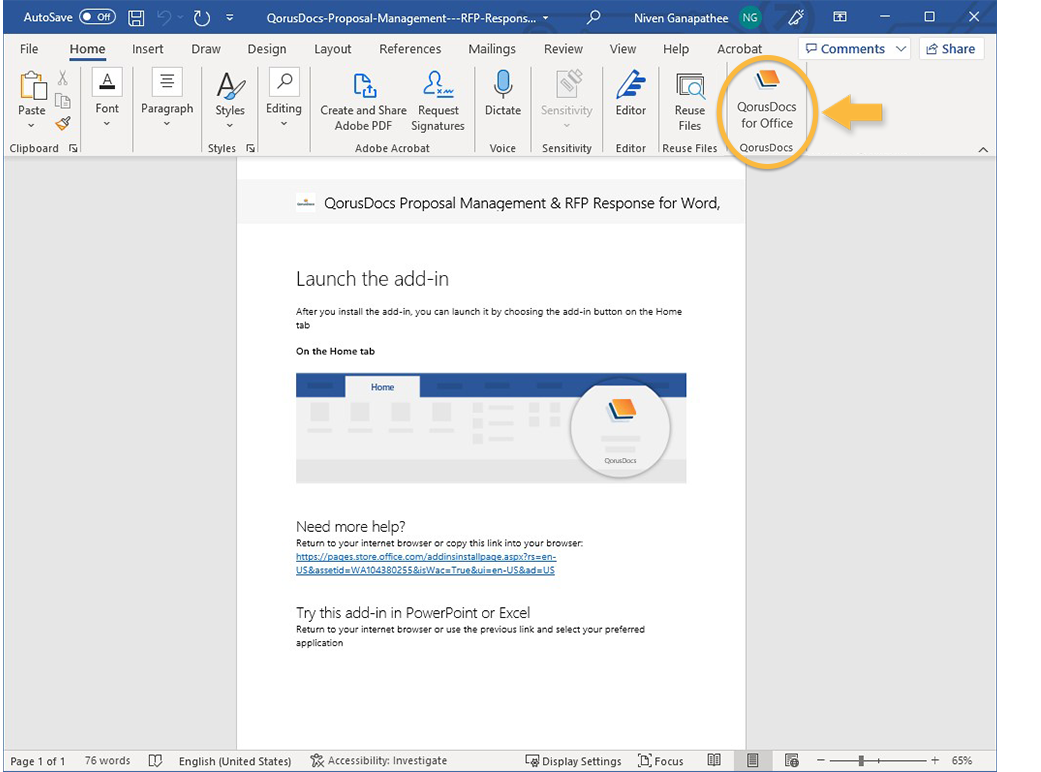
Task: Open Ribbon Display Options icon
Action: click(x=840, y=17)
